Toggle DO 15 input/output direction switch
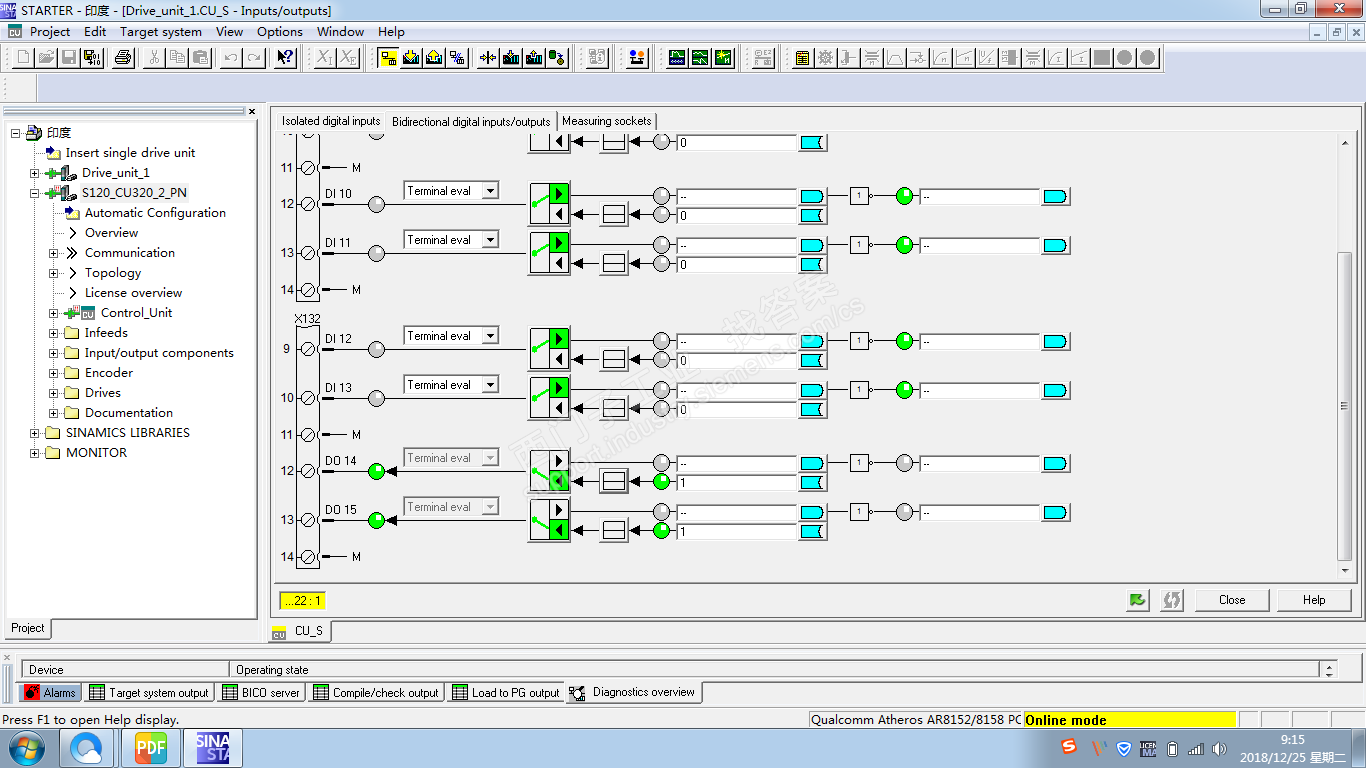 tap(549, 519)
